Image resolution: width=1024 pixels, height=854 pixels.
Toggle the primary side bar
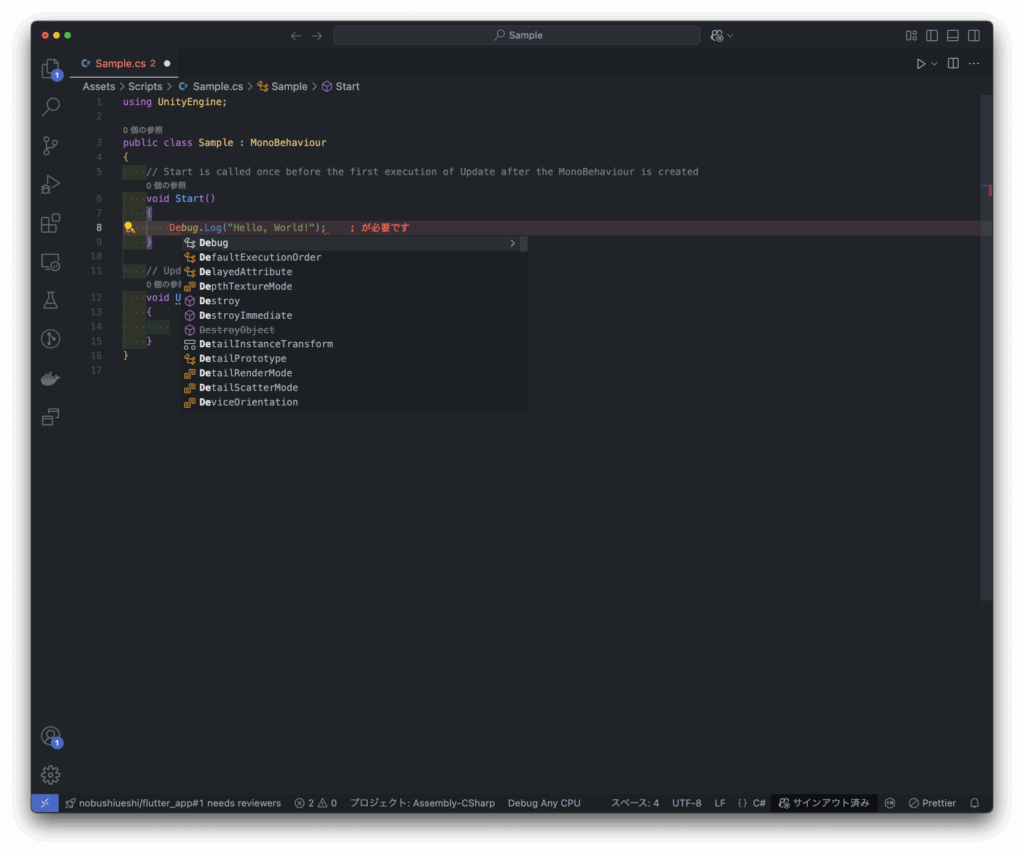point(932,35)
